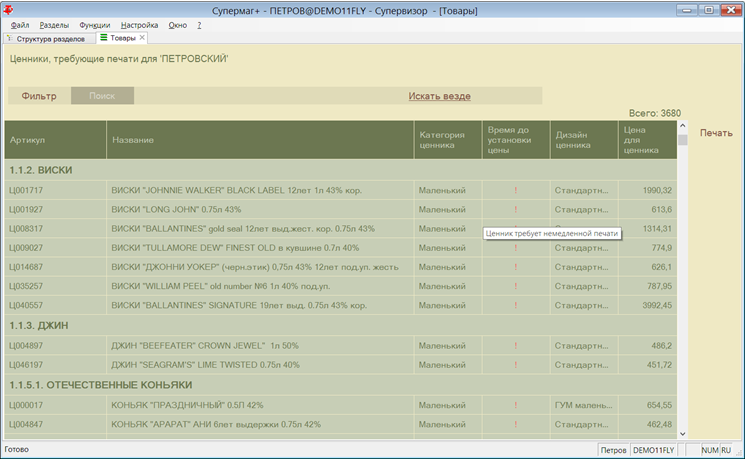Select article Ц001717 cell
The height and width of the screenshot is (461, 746).
[55, 190]
